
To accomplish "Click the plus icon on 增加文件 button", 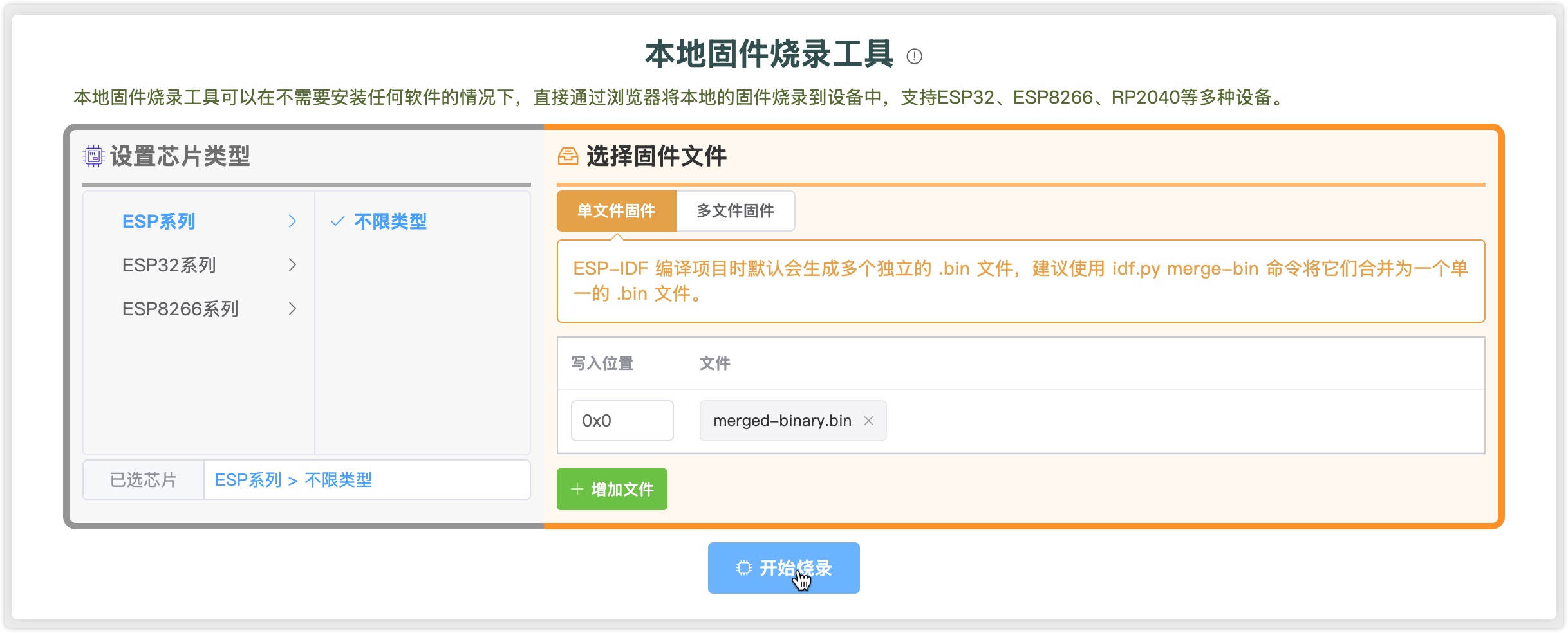I will coord(577,490).
